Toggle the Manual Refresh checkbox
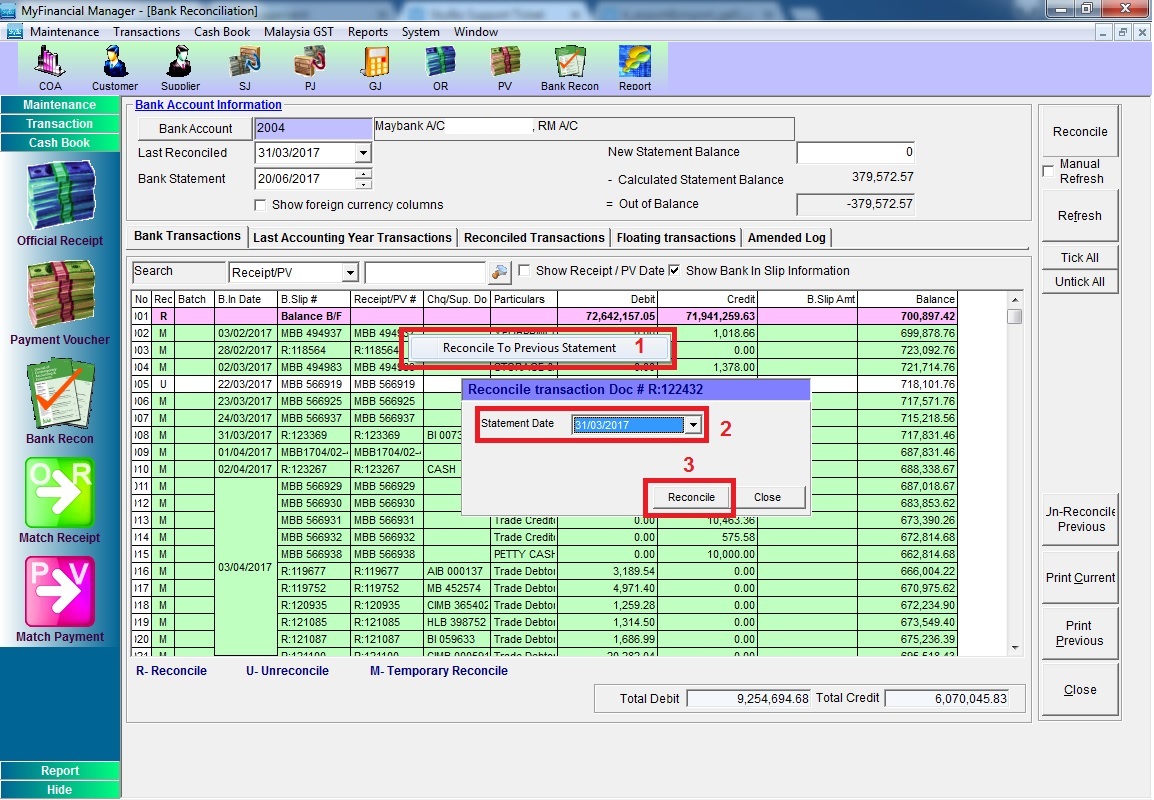1154x800 pixels. [1048, 171]
